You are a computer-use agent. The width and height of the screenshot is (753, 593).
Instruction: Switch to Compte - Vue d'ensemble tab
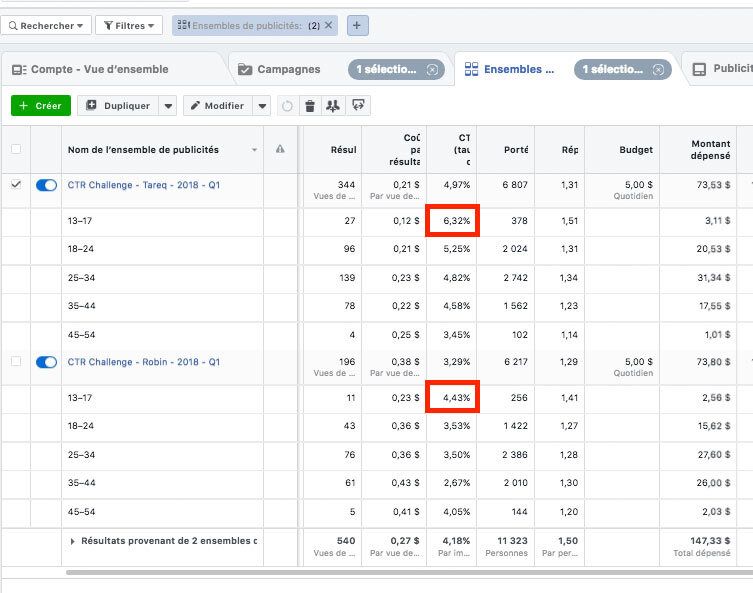click(x=90, y=69)
